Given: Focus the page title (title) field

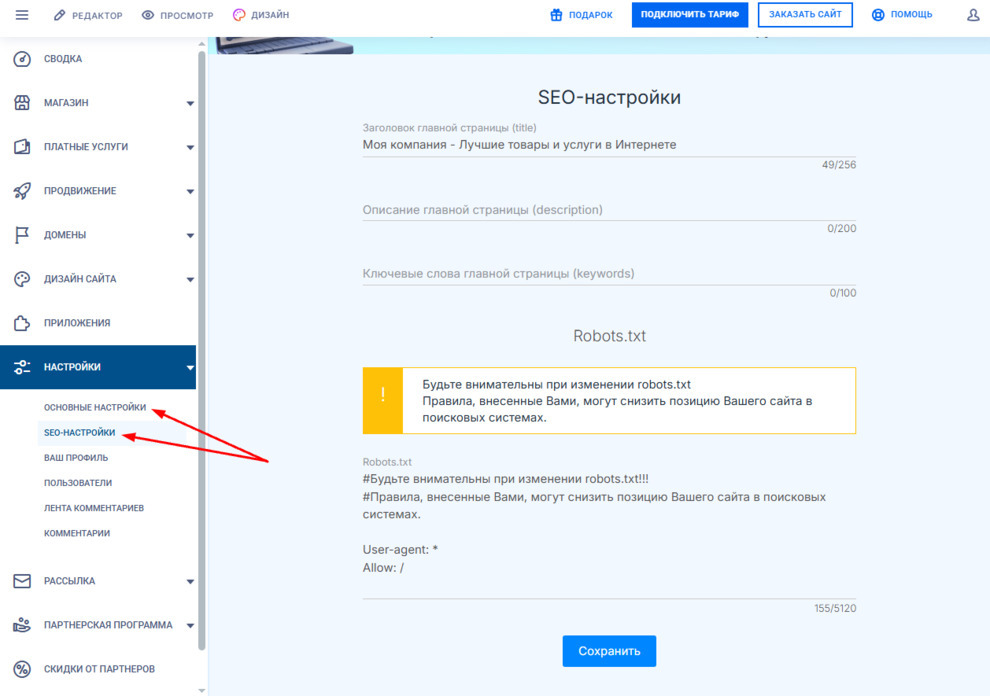Looking at the screenshot, I should point(609,145).
